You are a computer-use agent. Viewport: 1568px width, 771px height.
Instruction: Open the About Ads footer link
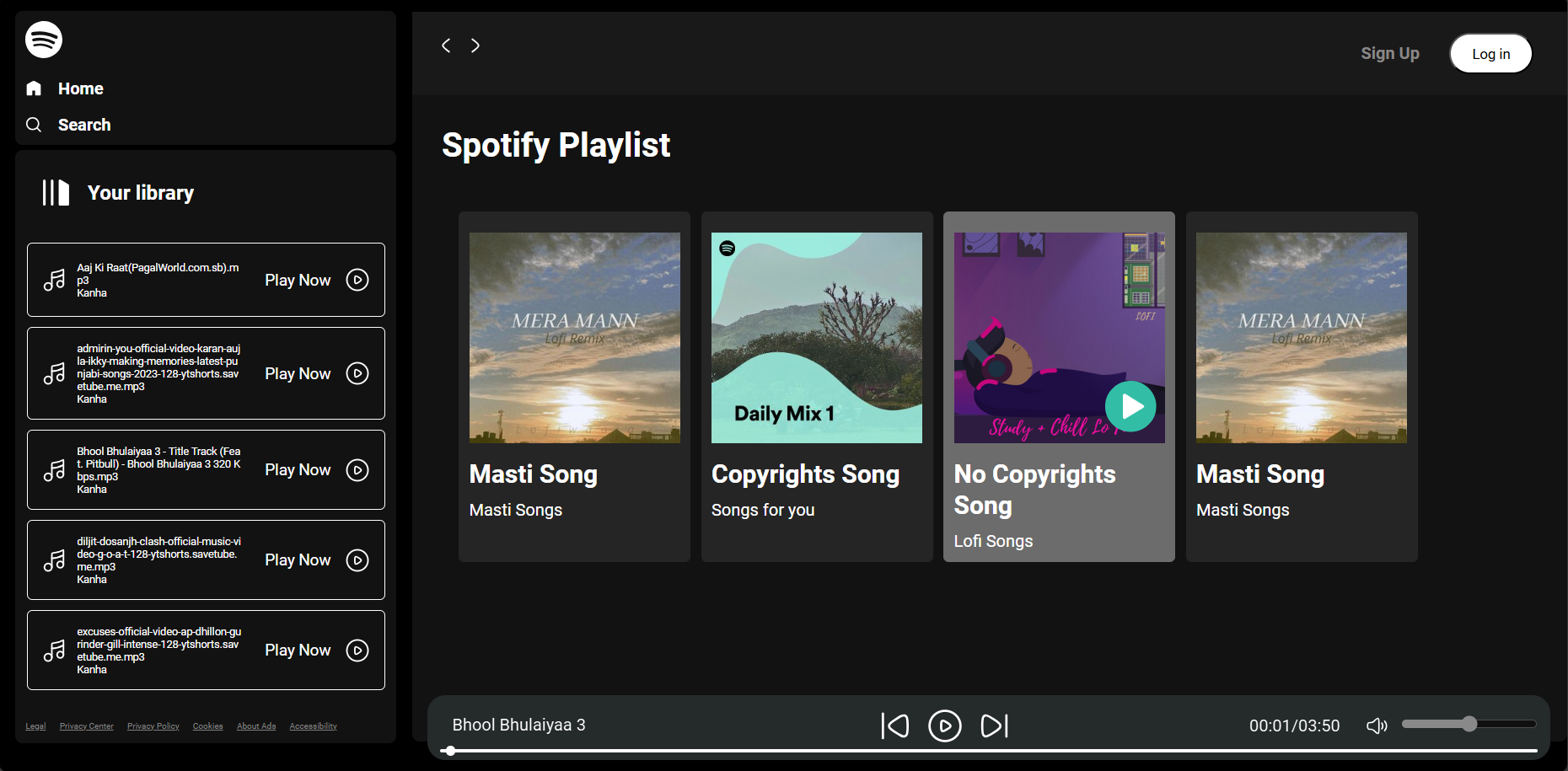(256, 726)
